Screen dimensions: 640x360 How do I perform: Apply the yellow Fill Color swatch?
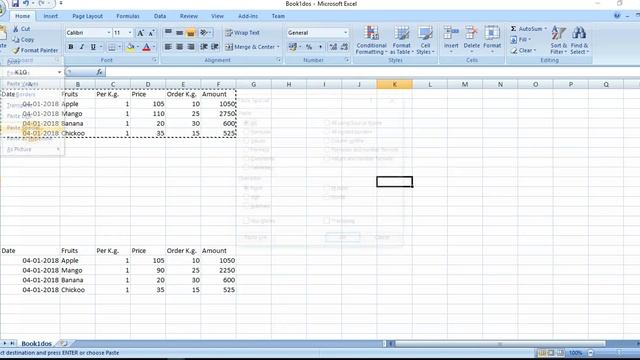[131, 47]
